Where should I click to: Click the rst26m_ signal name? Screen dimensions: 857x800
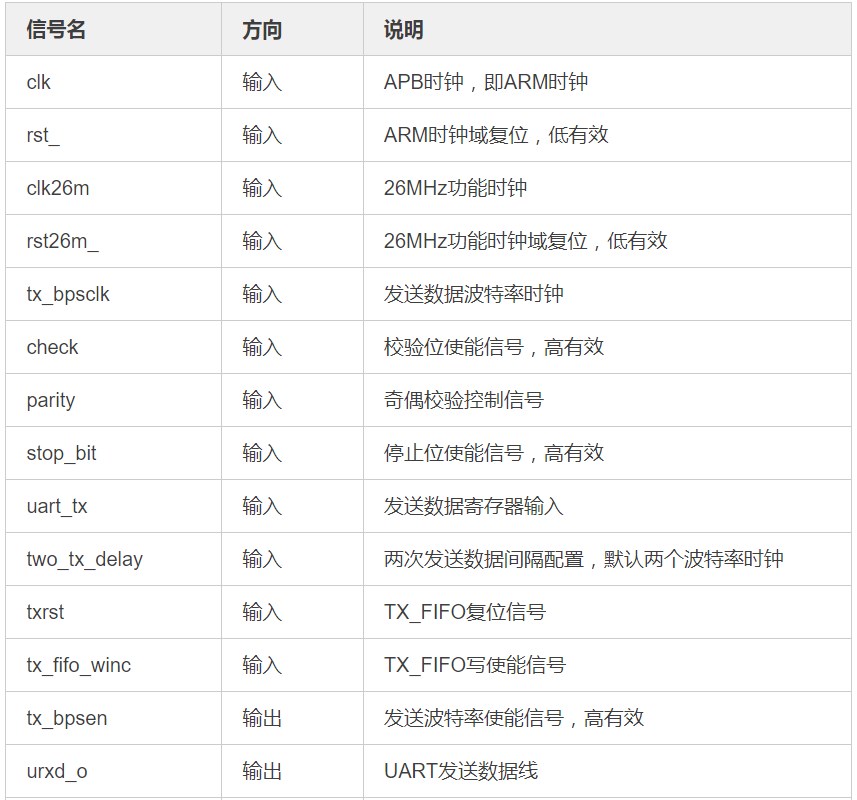pos(63,241)
